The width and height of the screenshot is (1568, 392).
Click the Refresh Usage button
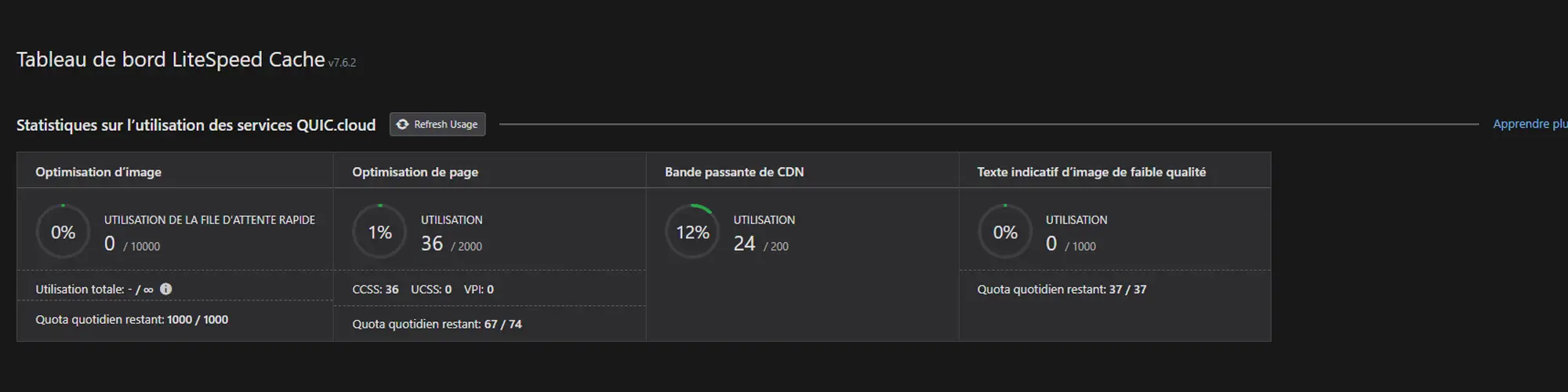coord(437,125)
